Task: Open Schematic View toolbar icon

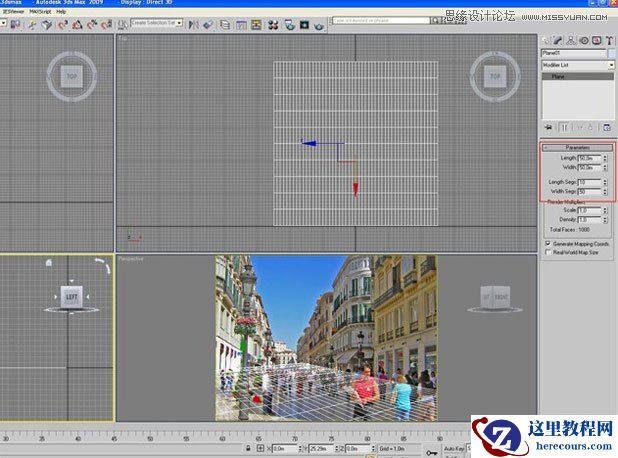Action: (x=256, y=25)
